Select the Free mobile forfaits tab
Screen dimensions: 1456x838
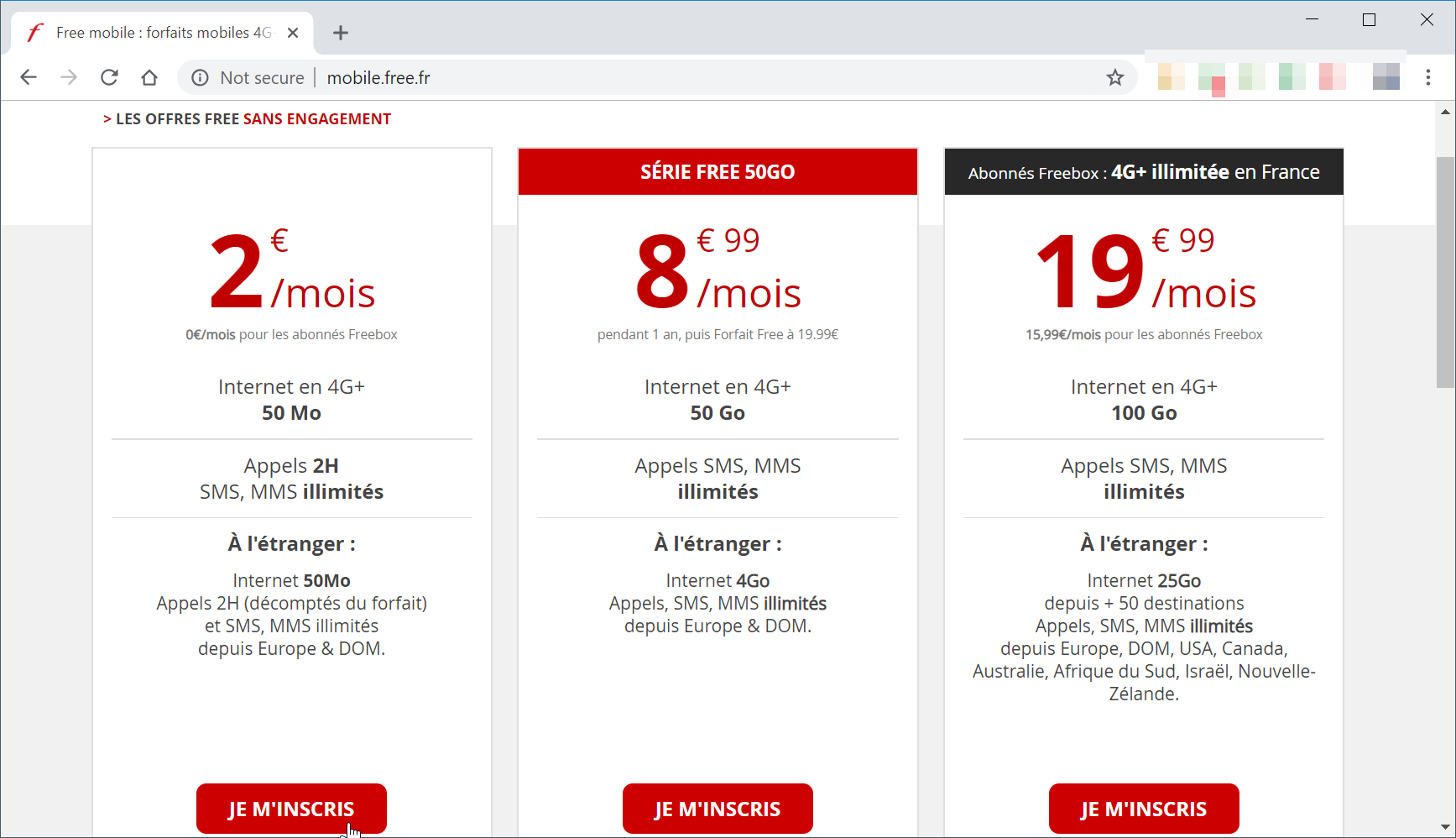[x=162, y=33]
